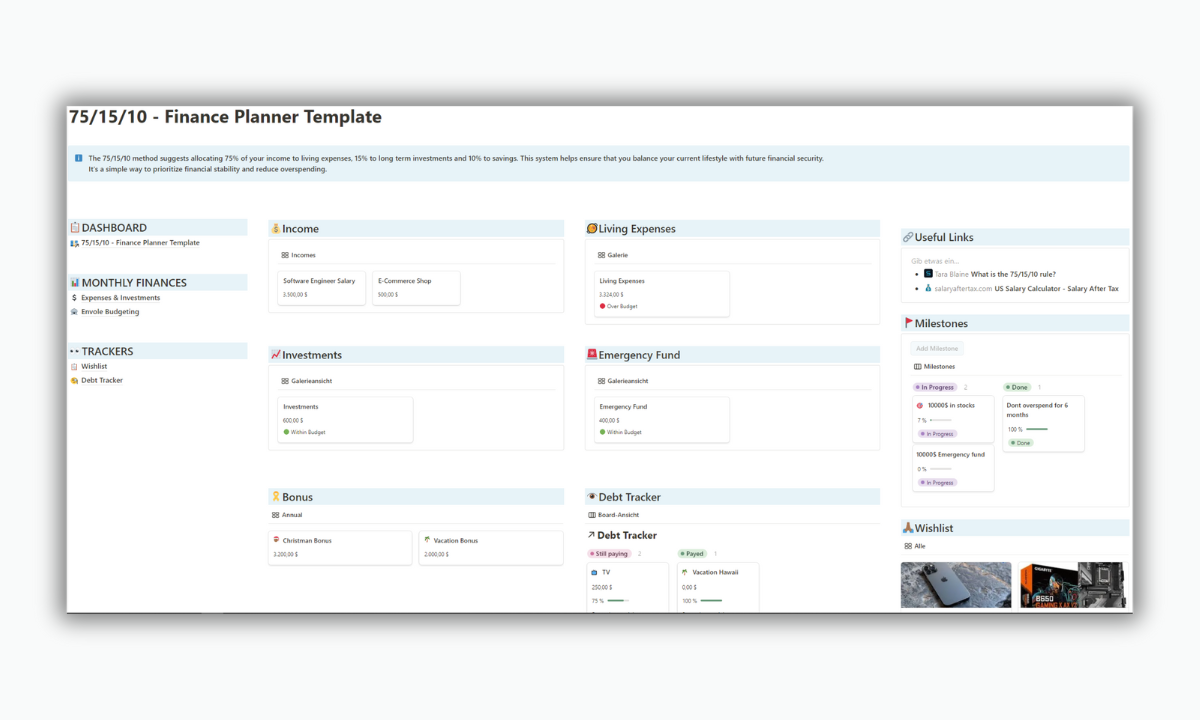Toggle the Still paying status filter
The image size is (1200, 720).
612,553
